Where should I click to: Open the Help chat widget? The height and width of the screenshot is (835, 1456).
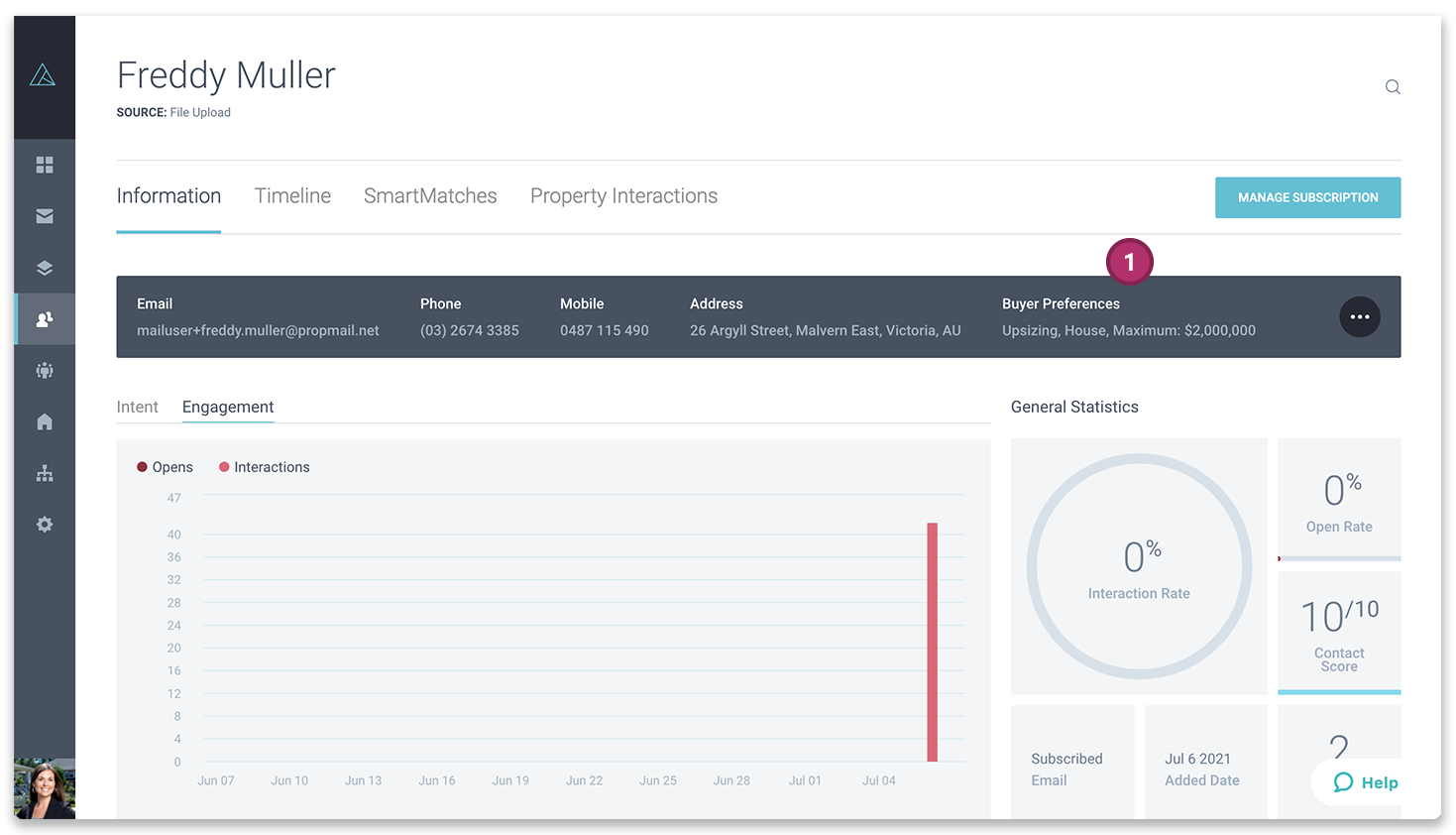(1365, 782)
